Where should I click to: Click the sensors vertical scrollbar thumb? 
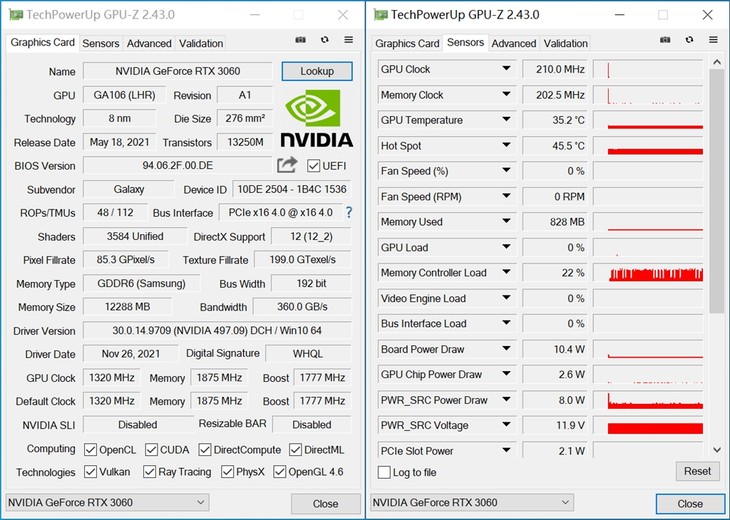tap(716, 191)
